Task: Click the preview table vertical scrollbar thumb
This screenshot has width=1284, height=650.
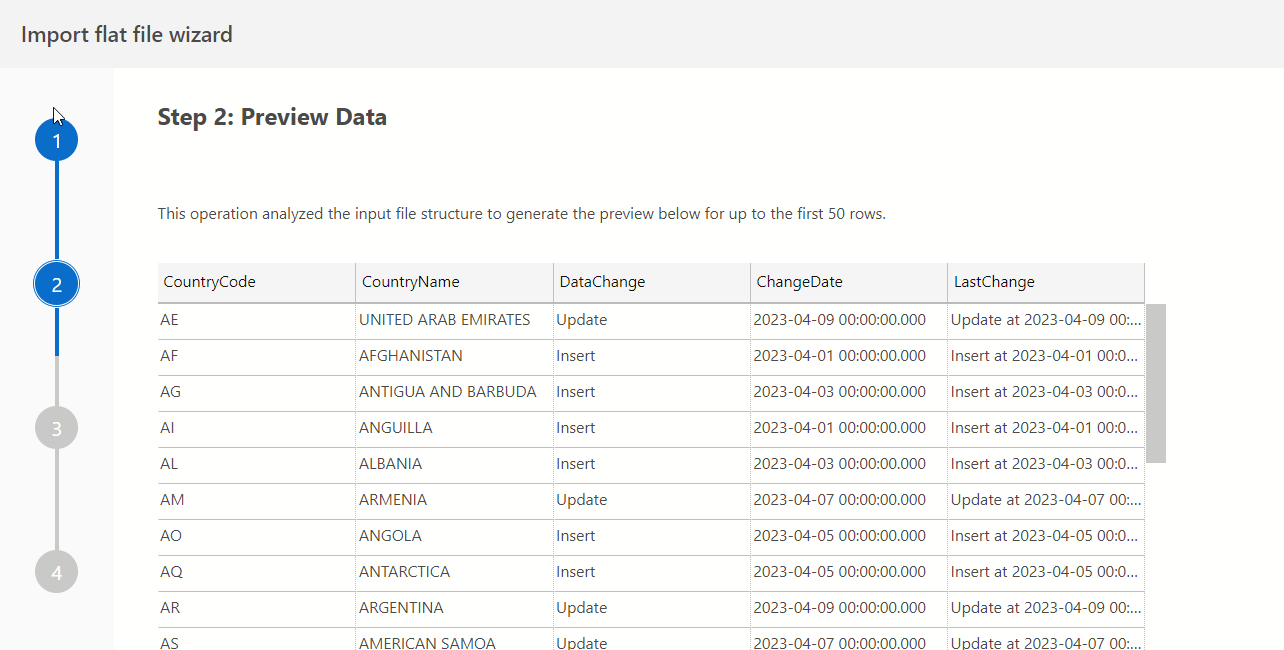Action: point(1155,383)
